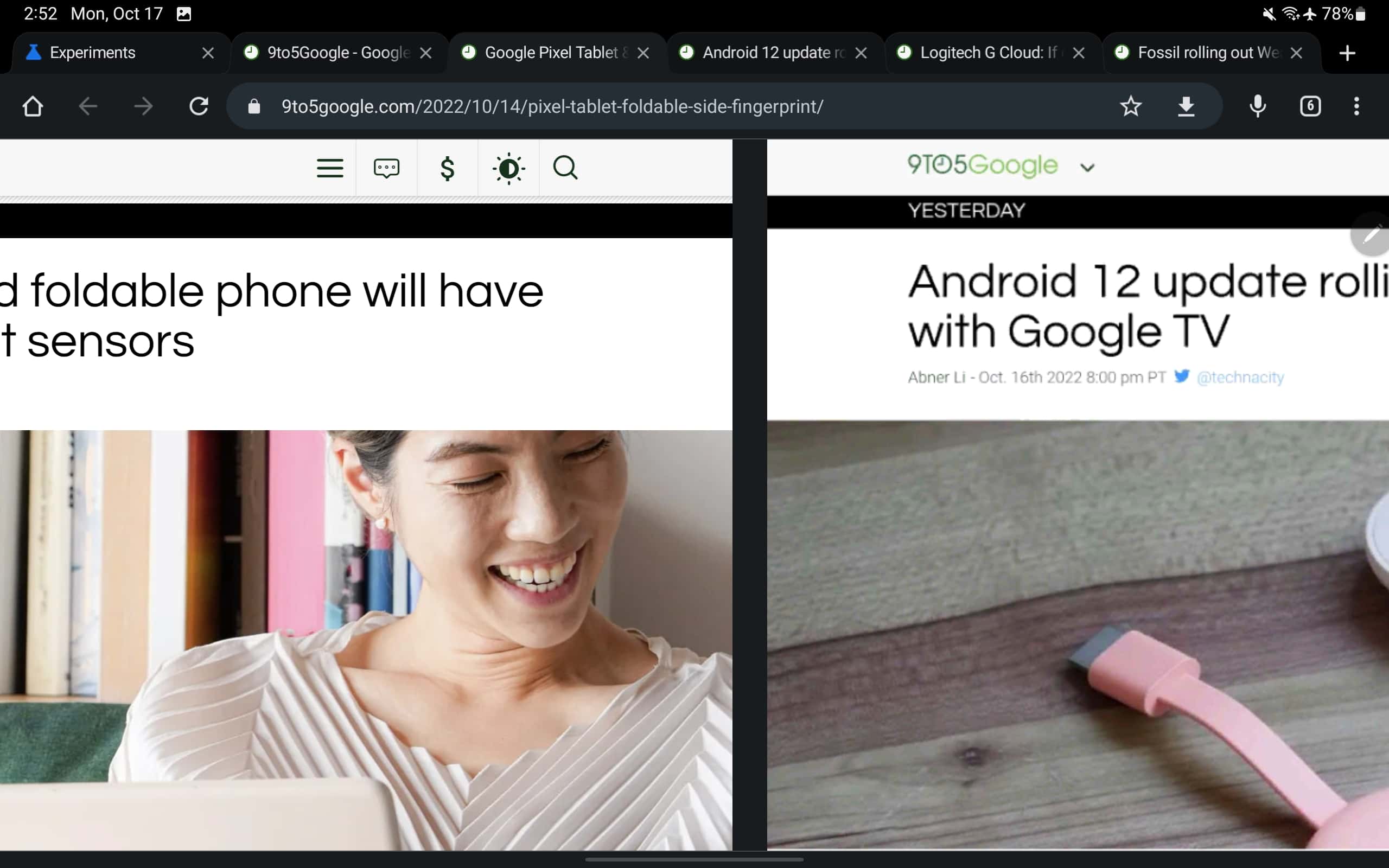This screenshot has height=868, width=1389.
Task: Open the site's hamburger menu
Action: [330, 168]
